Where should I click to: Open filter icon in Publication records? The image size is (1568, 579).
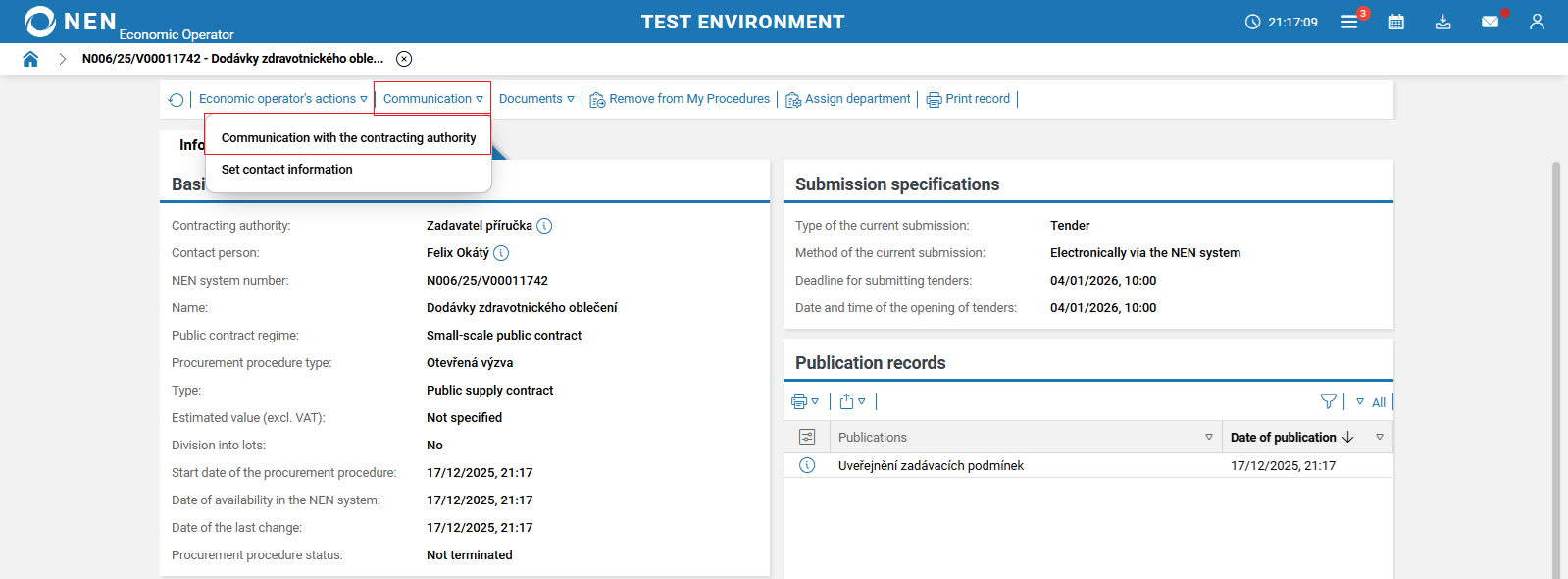click(1328, 401)
